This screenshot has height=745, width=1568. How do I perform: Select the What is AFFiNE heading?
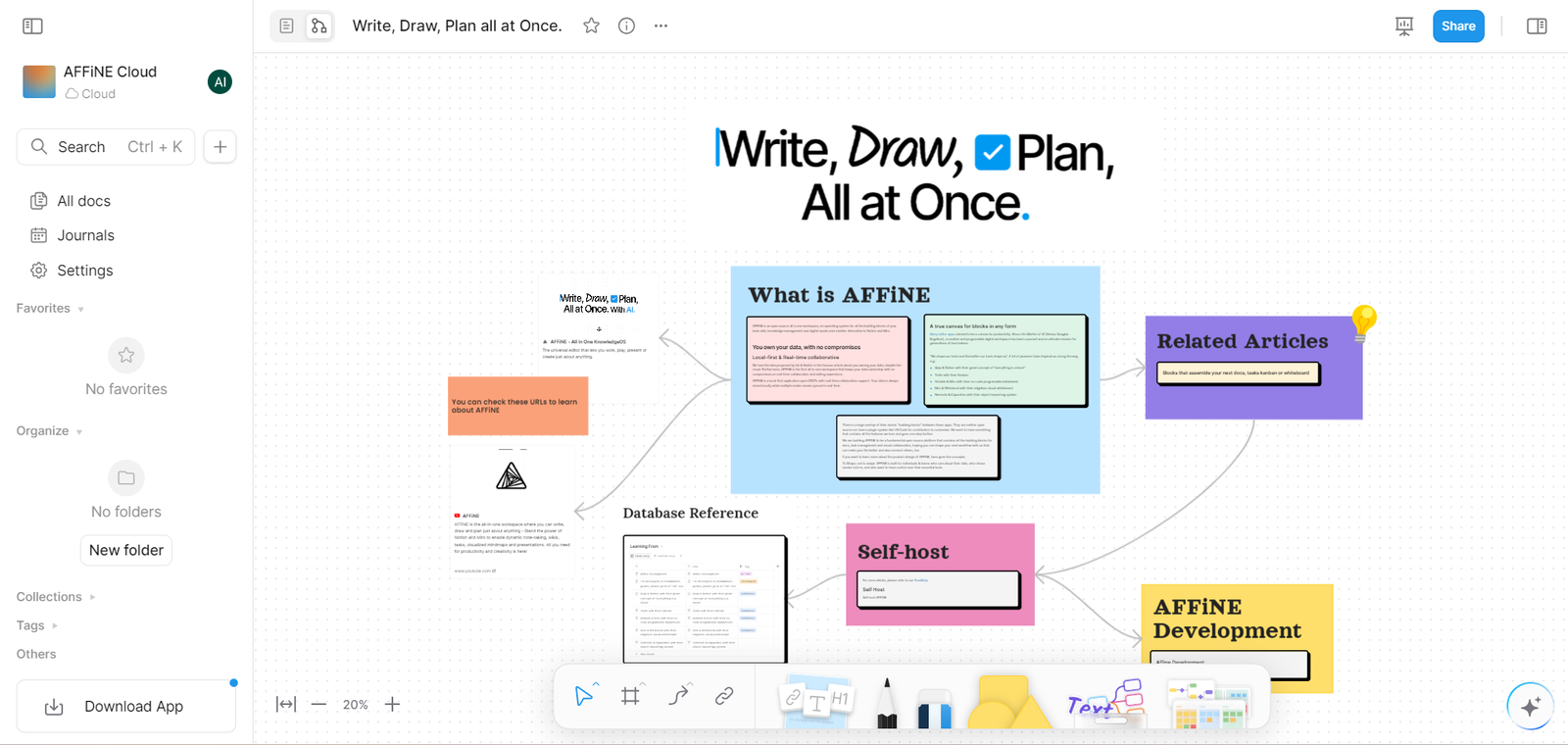(x=840, y=295)
